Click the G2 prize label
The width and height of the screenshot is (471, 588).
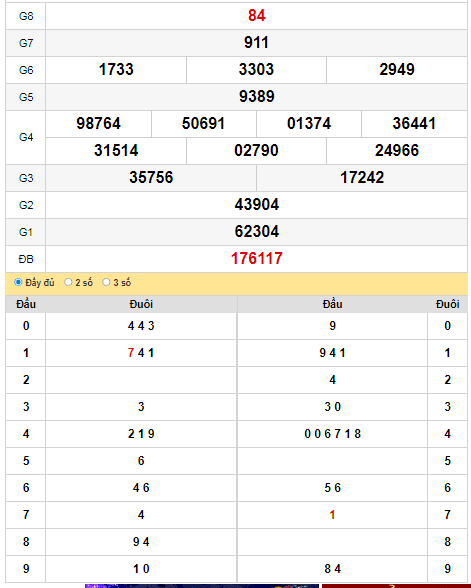(x=26, y=205)
